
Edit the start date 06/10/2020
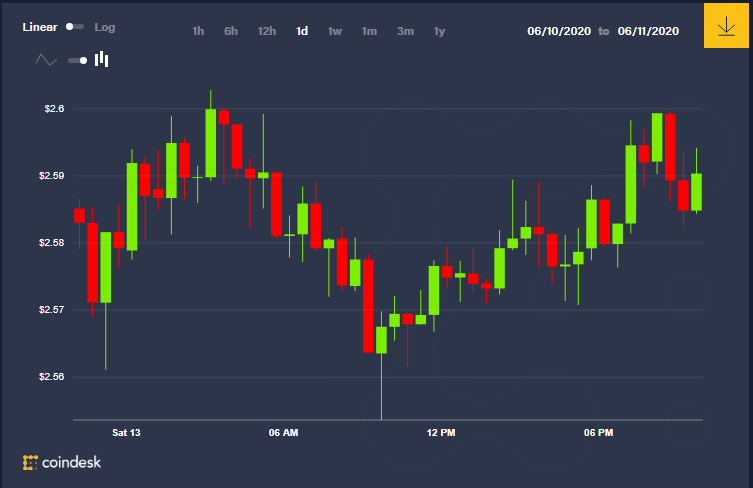(559, 31)
